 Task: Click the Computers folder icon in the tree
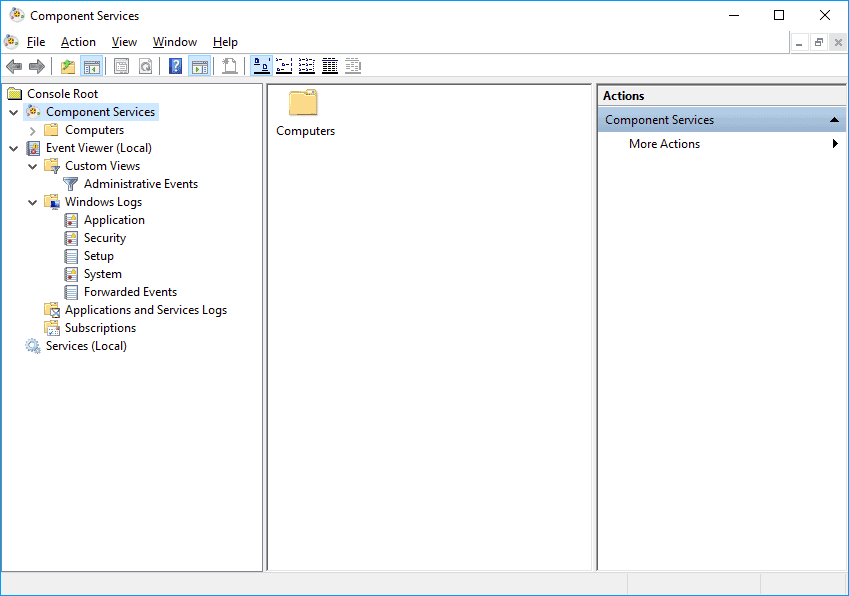pos(51,130)
